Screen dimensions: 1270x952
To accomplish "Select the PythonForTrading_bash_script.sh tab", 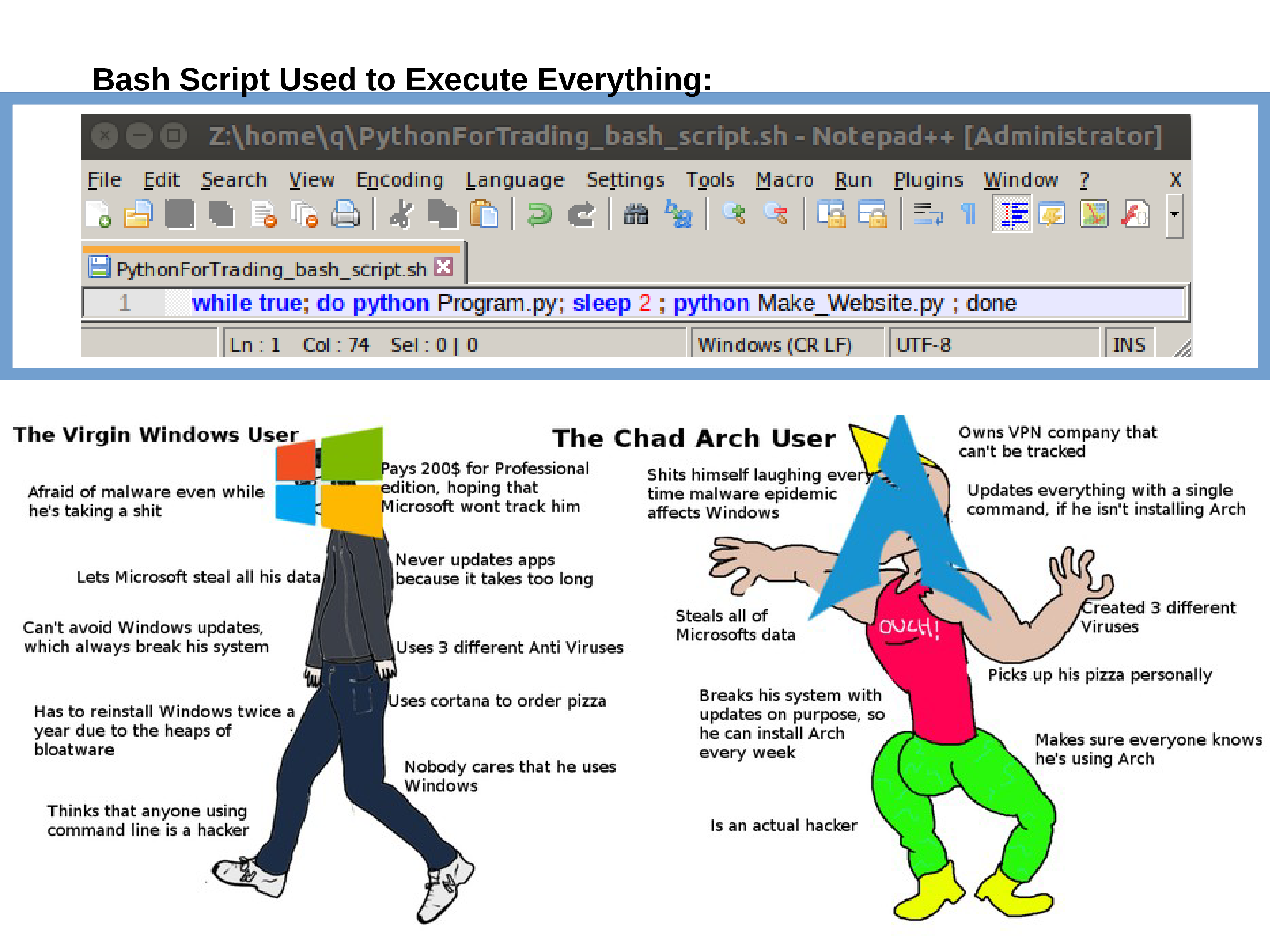I will tap(271, 269).
